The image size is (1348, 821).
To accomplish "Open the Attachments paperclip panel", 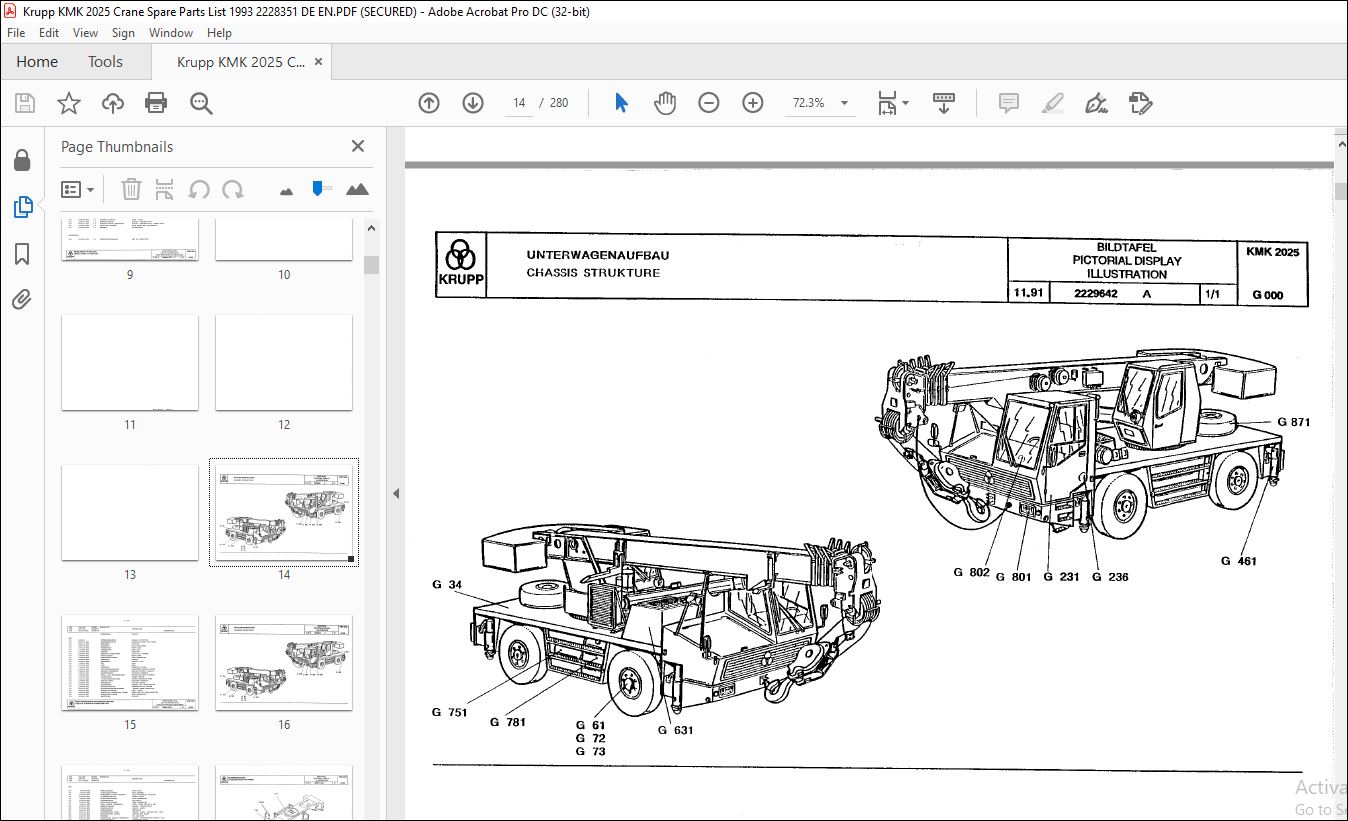I will click(x=22, y=300).
